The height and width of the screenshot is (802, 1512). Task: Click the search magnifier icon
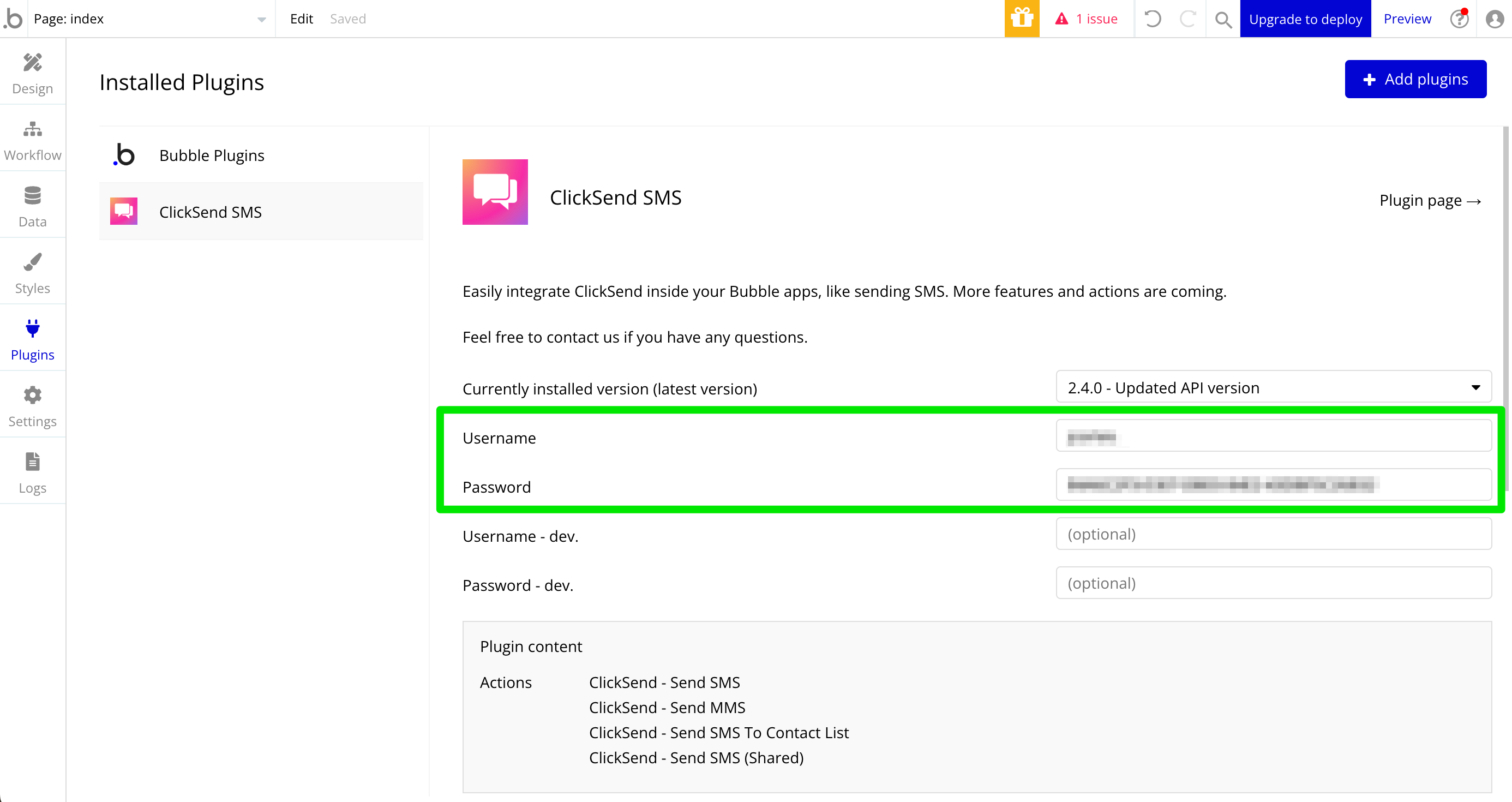(1223, 20)
